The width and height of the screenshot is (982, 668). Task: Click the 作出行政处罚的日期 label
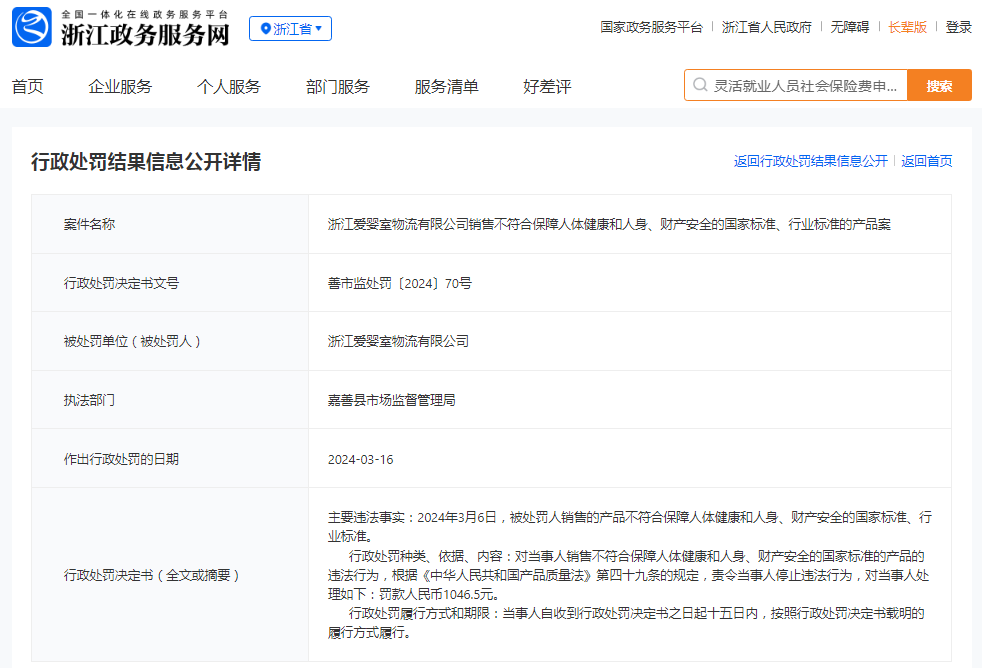pos(121,459)
